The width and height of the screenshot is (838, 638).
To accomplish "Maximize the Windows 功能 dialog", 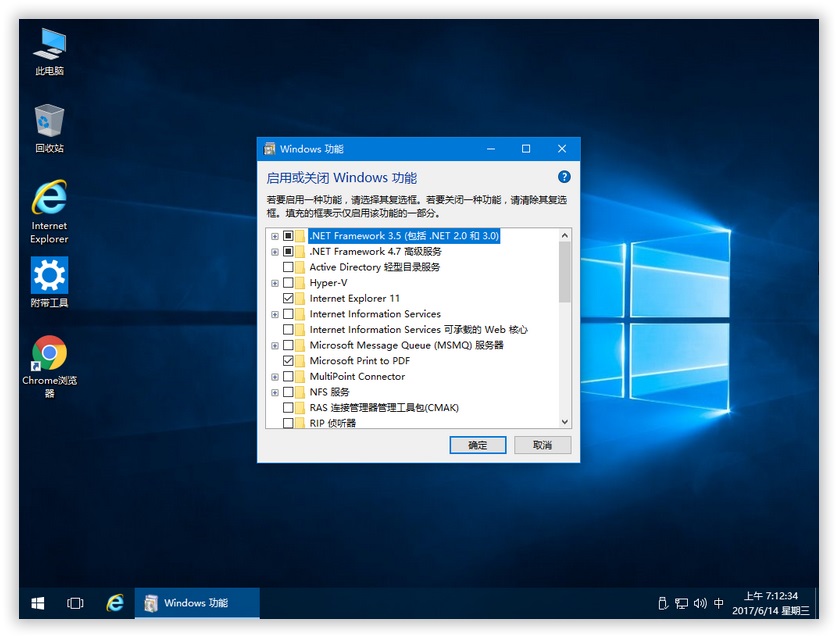I will pos(526,149).
